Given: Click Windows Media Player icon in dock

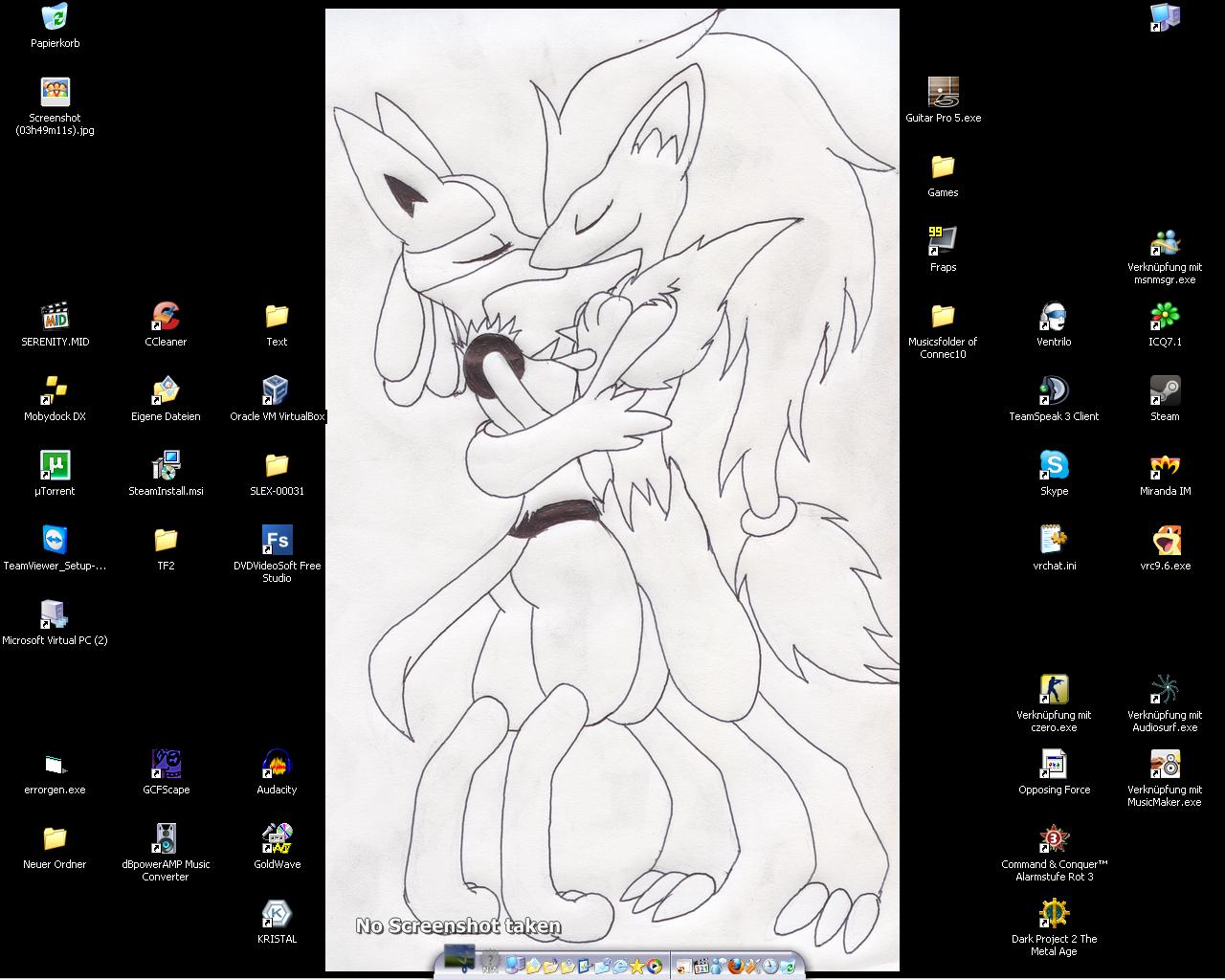Looking at the screenshot, I should 654,966.
